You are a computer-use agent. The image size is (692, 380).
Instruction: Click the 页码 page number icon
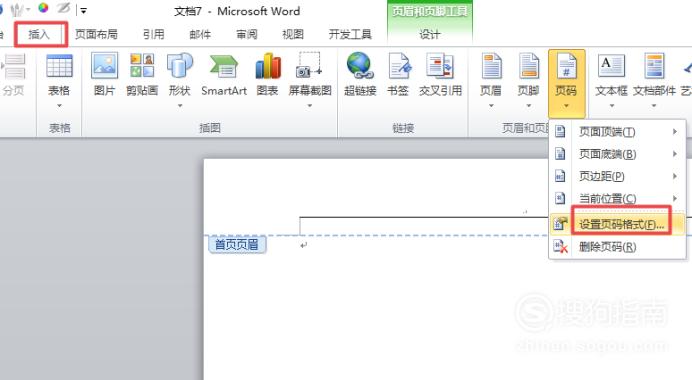tap(566, 66)
